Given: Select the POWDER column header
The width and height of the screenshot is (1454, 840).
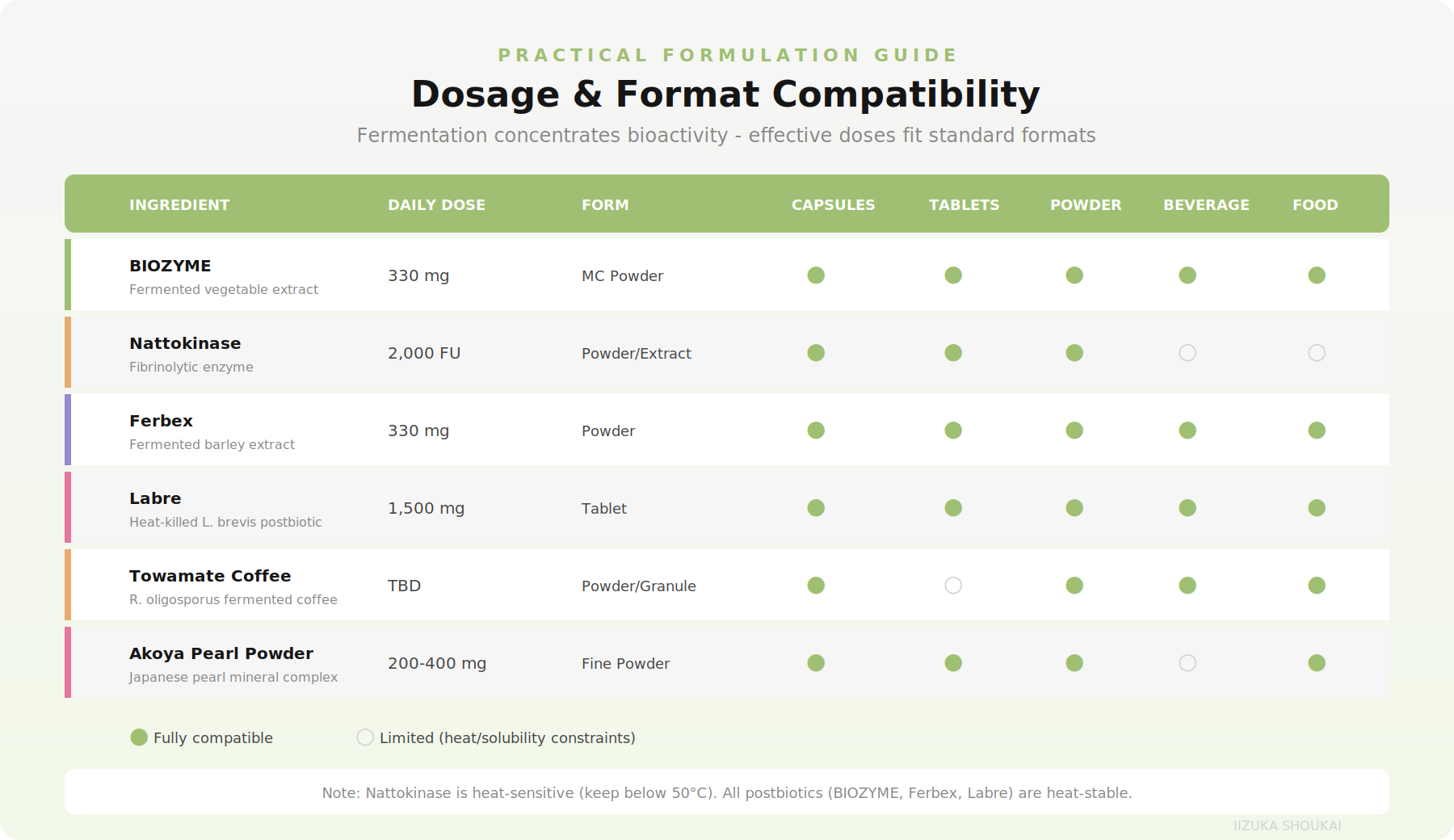Looking at the screenshot, I should pos(1086,205).
